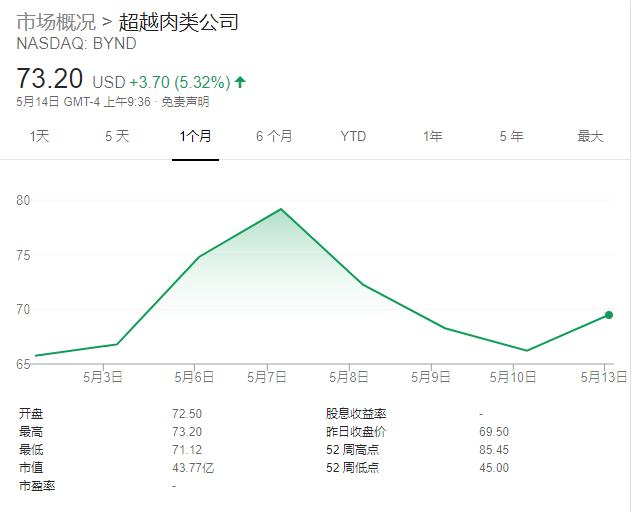This screenshot has height=512, width=643.
Task: Click the opening value 72.50
Action: (187, 414)
